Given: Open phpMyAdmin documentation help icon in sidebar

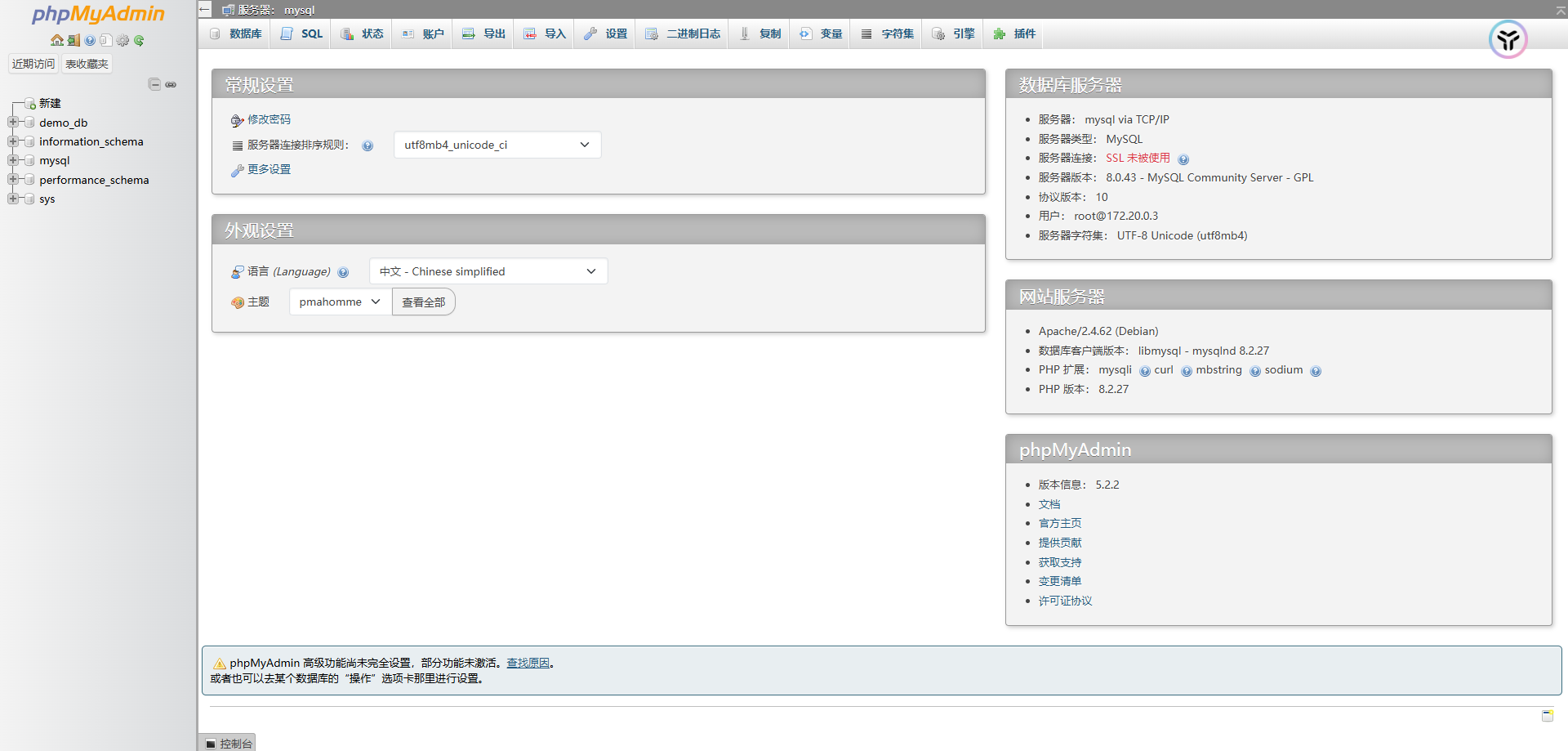Looking at the screenshot, I should click(x=90, y=40).
